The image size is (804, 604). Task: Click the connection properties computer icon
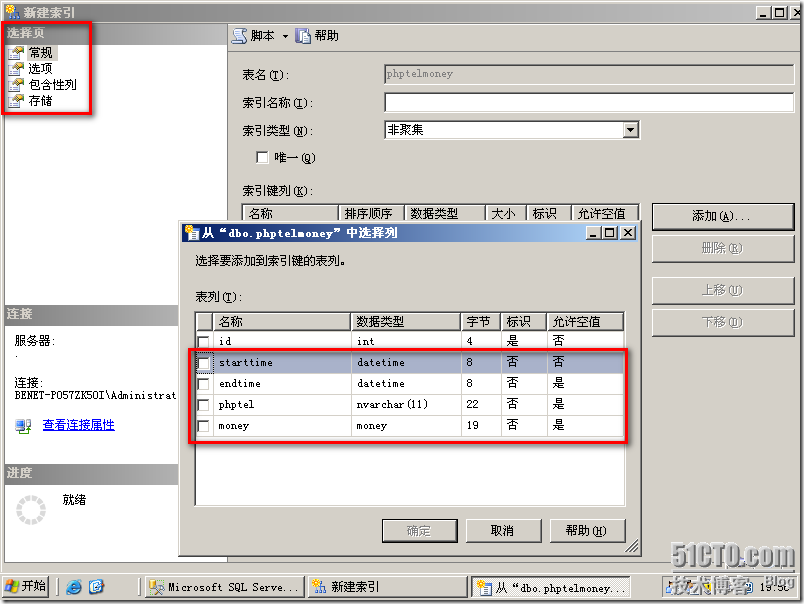[23, 426]
